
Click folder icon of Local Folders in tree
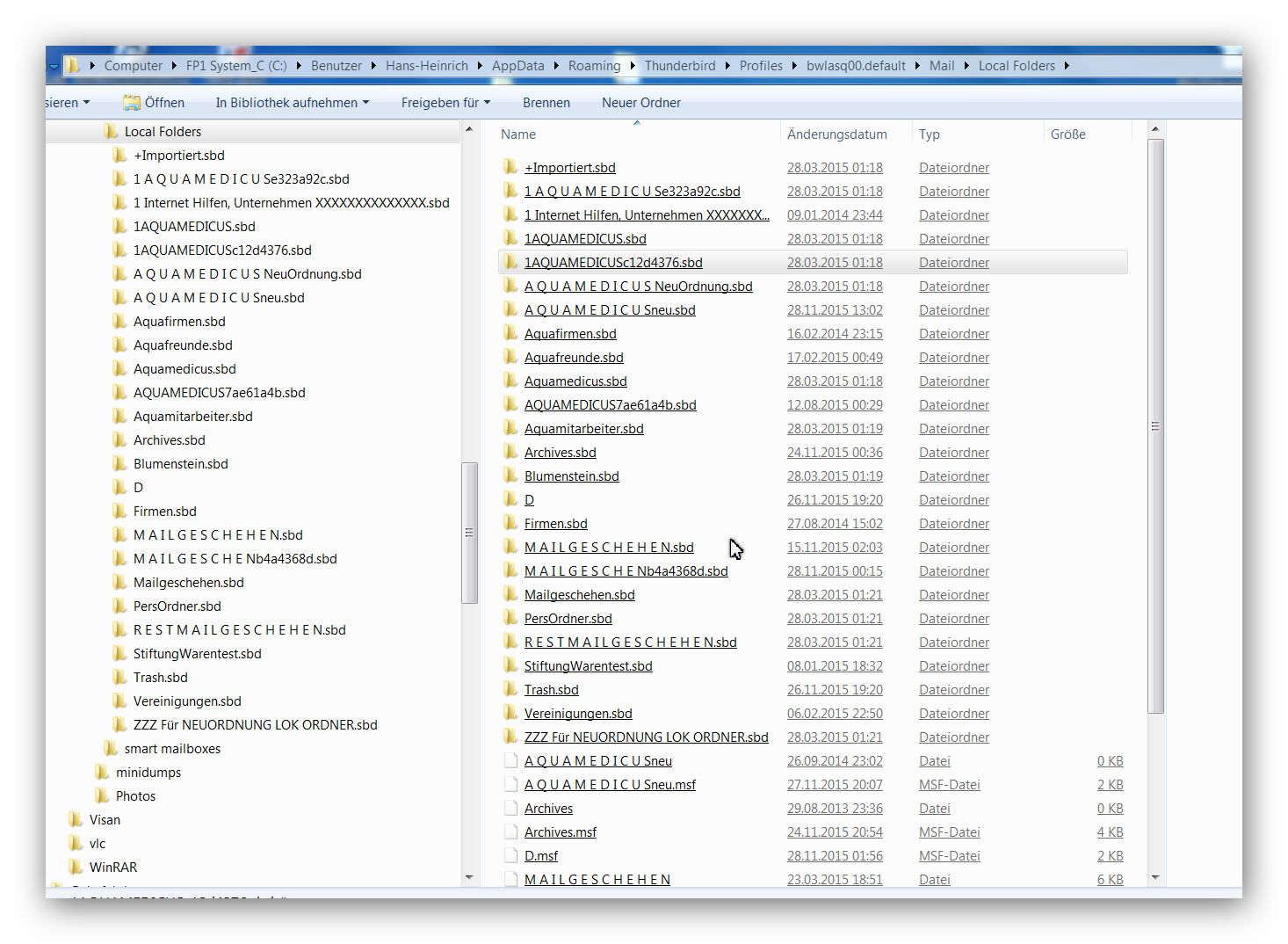pyautogui.click(x=111, y=131)
